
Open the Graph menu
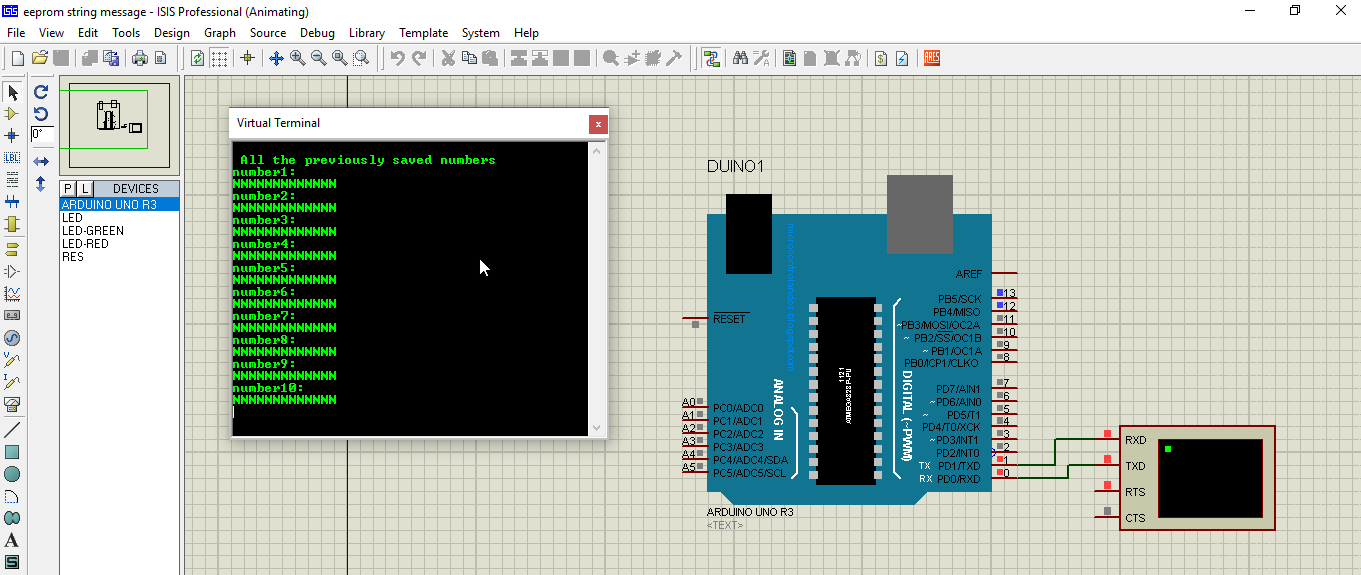coord(220,33)
